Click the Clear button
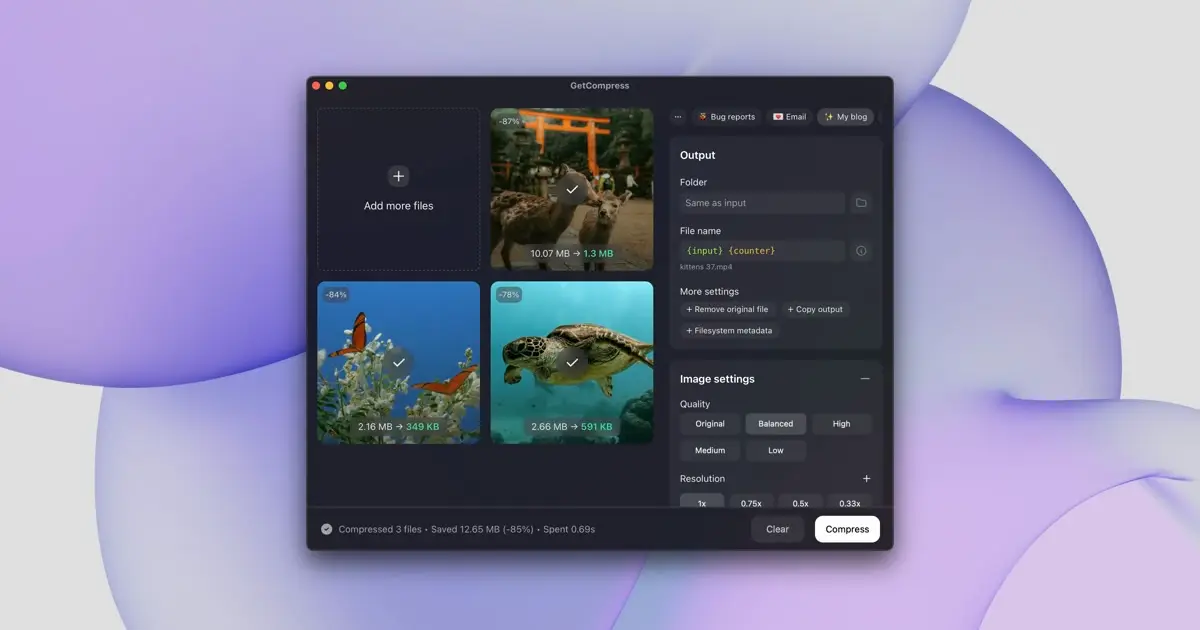Image resolution: width=1200 pixels, height=630 pixels. 777,529
